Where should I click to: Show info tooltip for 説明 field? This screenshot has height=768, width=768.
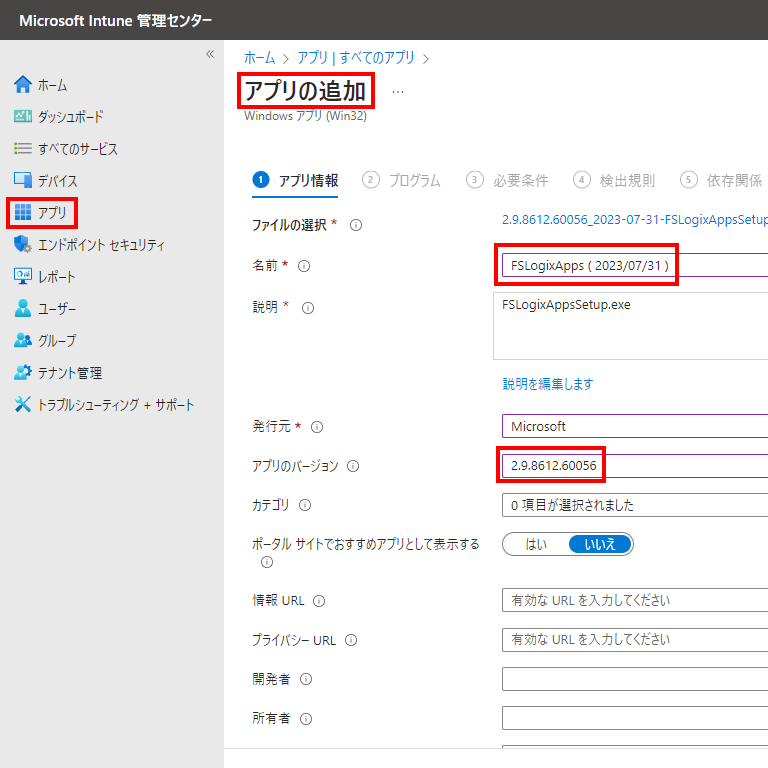coord(308,308)
